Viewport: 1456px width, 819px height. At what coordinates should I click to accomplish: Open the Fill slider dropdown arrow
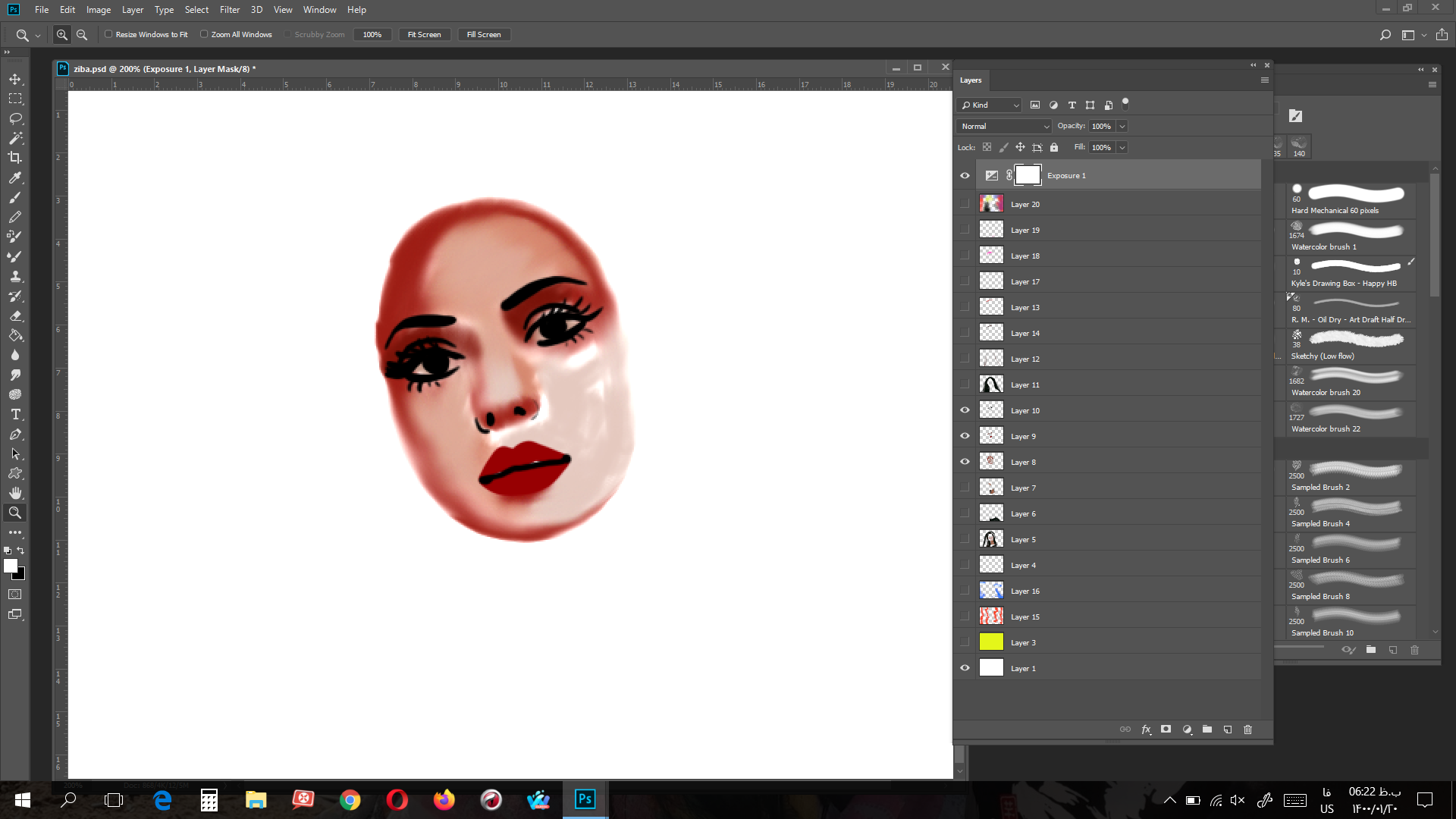(1122, 147)
